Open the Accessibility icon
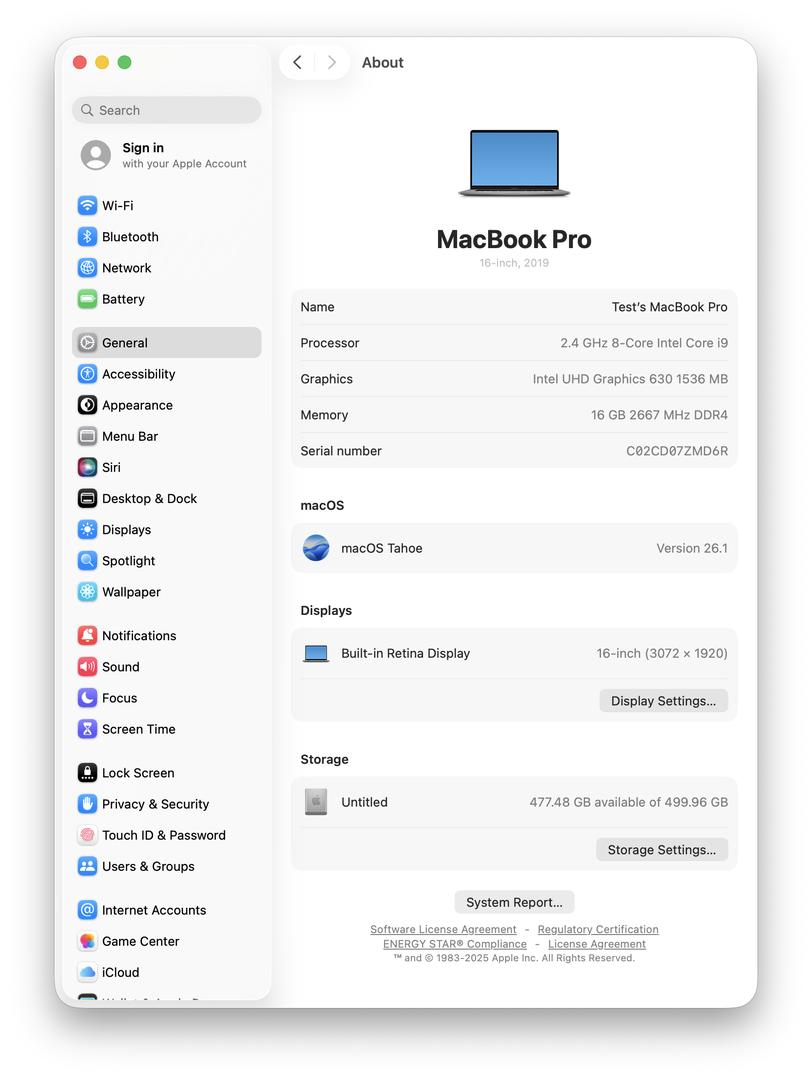812x1080 pixels. pos(87,373)
